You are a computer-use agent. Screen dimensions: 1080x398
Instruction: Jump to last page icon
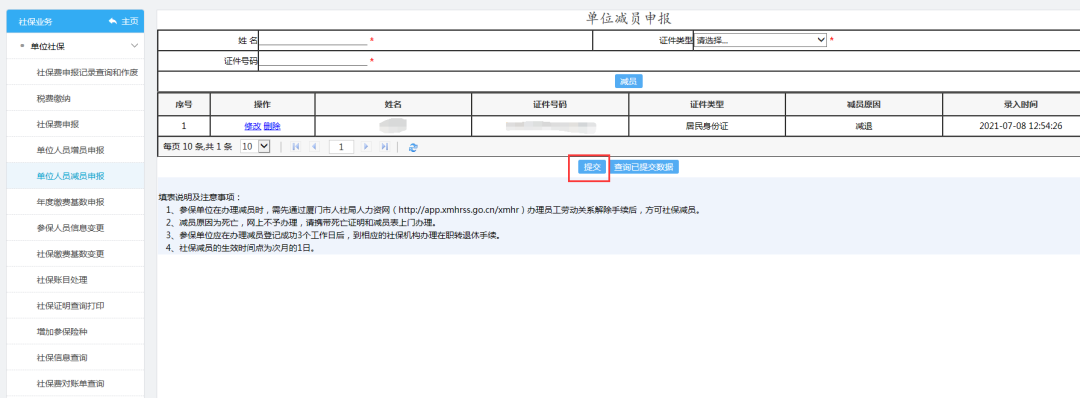(x=384, y=147)
